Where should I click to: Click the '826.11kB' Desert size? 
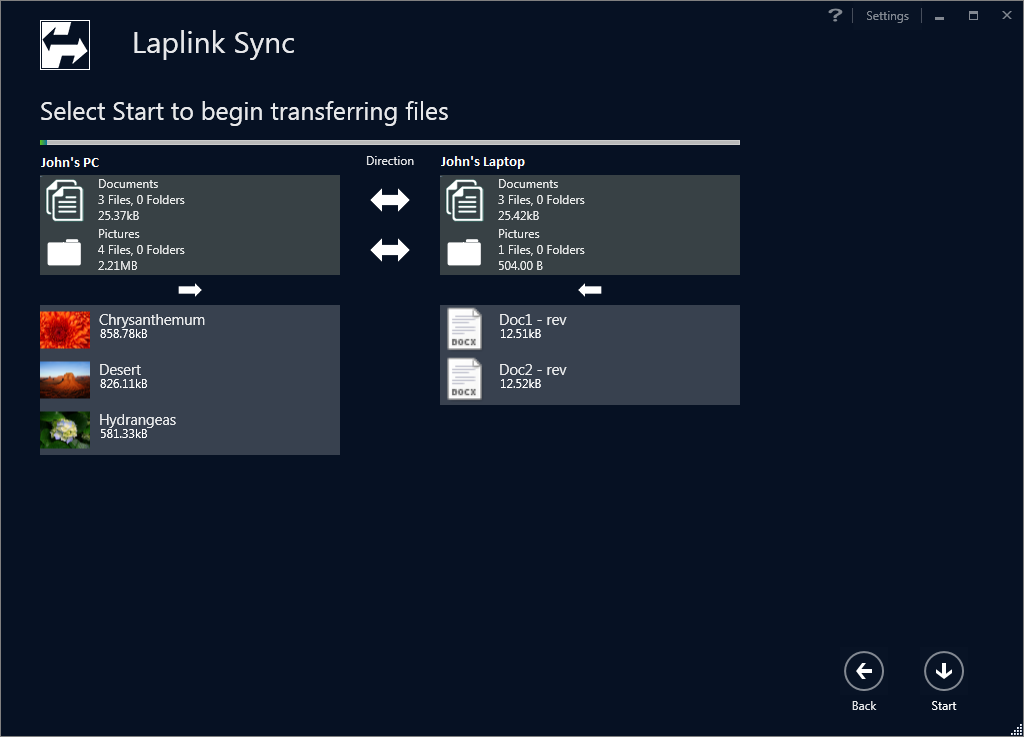[123, 384]
